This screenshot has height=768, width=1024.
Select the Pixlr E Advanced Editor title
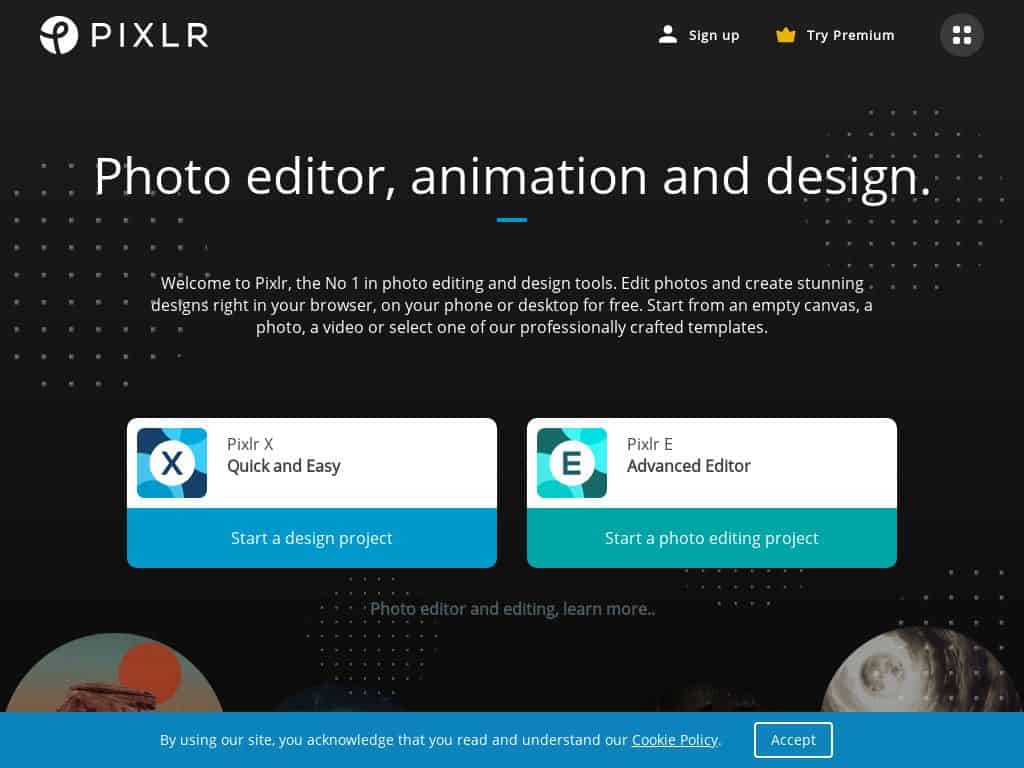tap(688, 455)
